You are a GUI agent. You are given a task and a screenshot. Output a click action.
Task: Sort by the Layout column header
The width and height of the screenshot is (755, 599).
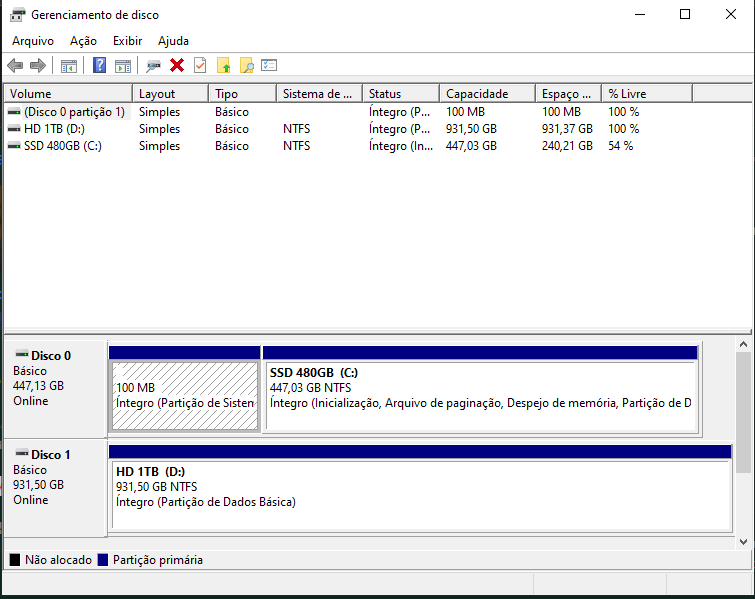(170, 93)
